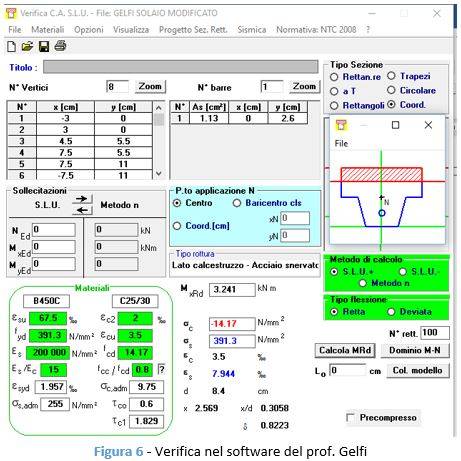Click the xN coordinate field

(x=295, y=218)
